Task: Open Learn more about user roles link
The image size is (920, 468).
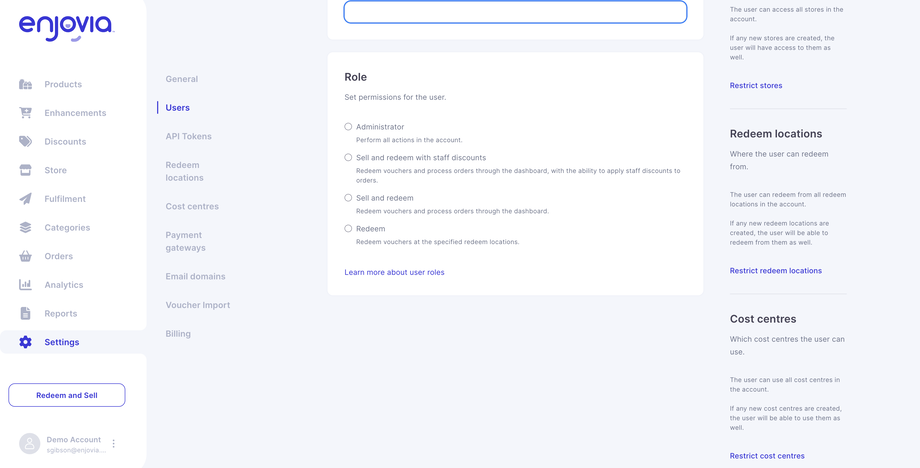Action: click(x=394, y=272)
